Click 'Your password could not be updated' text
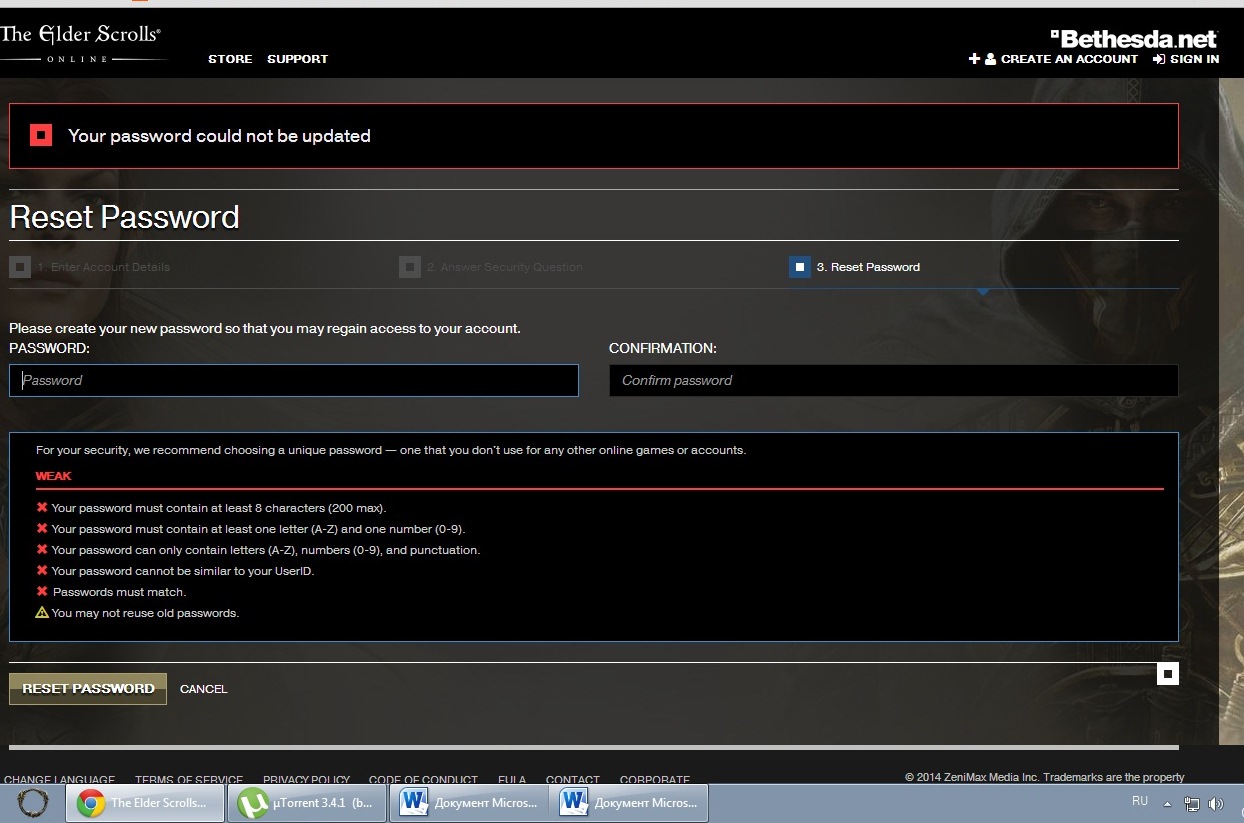1244x823 pixels. pos(219,136)
